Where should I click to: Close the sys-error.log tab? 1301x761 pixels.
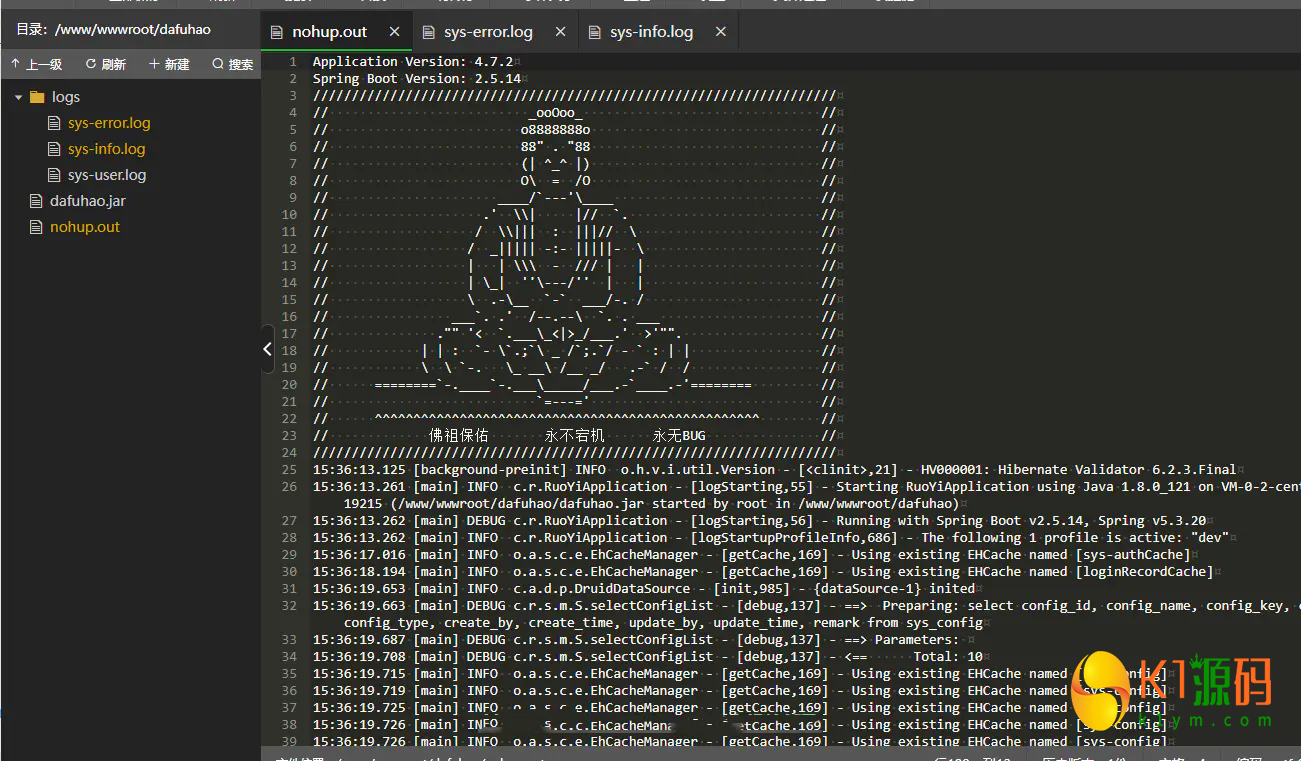tap(561, 32)
